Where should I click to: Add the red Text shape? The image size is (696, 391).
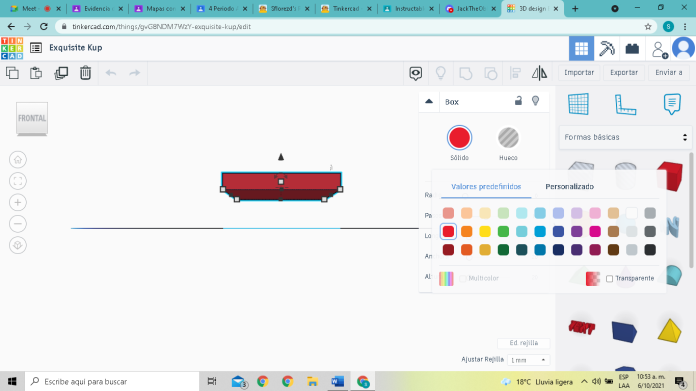pyautogui.click(x=581, y=328)
